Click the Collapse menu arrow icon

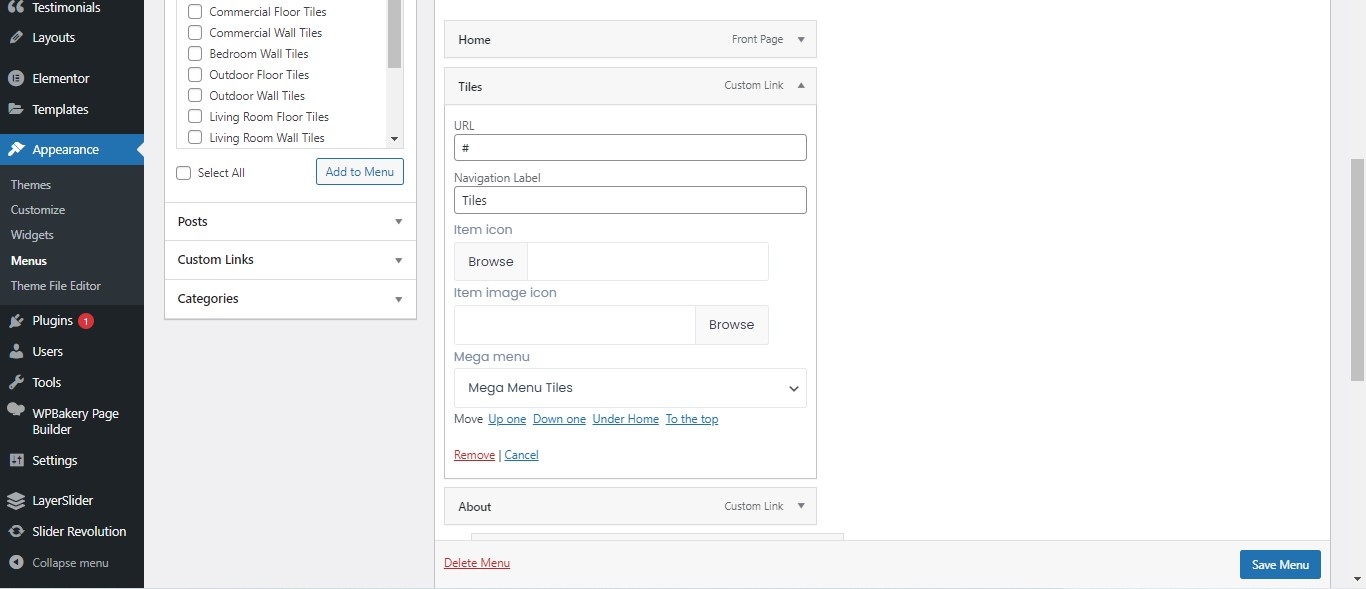[x=16, y=562]
